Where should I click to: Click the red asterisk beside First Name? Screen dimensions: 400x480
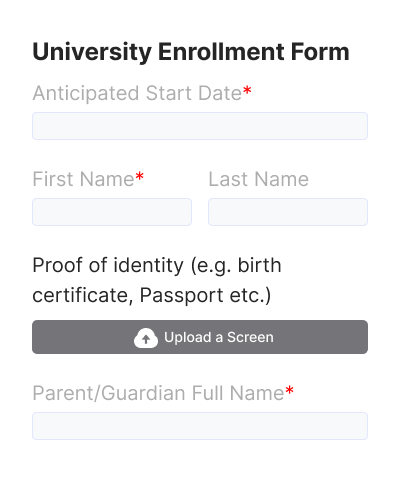(x=139, y=176)
